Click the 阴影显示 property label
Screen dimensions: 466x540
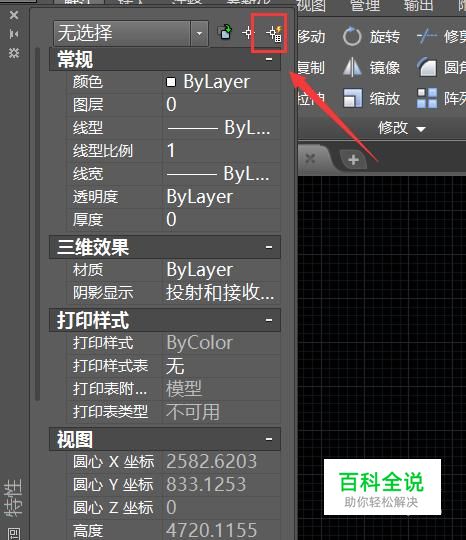coord(103,293)
